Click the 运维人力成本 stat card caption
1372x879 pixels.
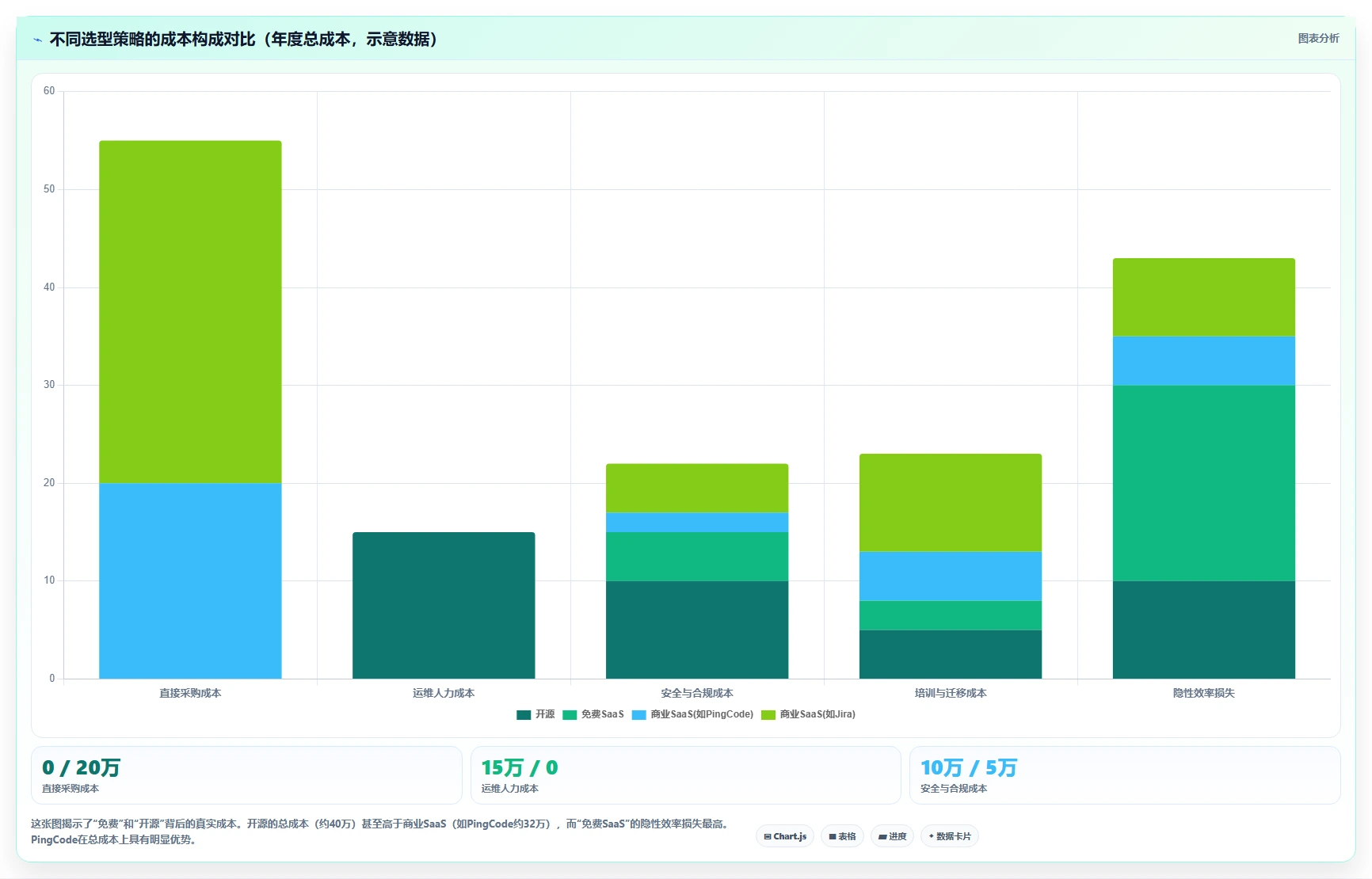(x=510, y=789)
